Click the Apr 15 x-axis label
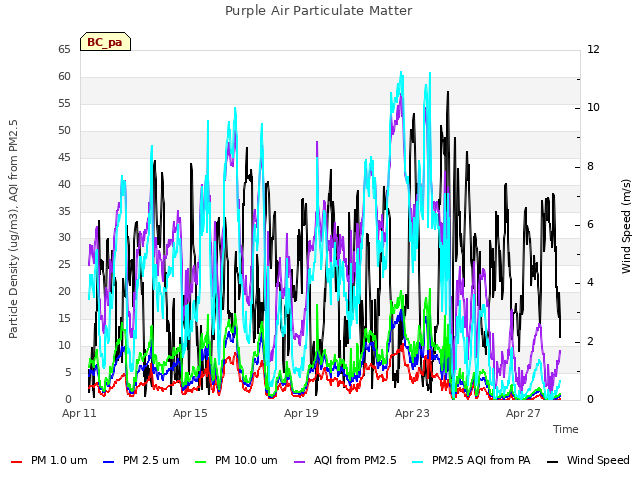 click(x=190, y=413)
